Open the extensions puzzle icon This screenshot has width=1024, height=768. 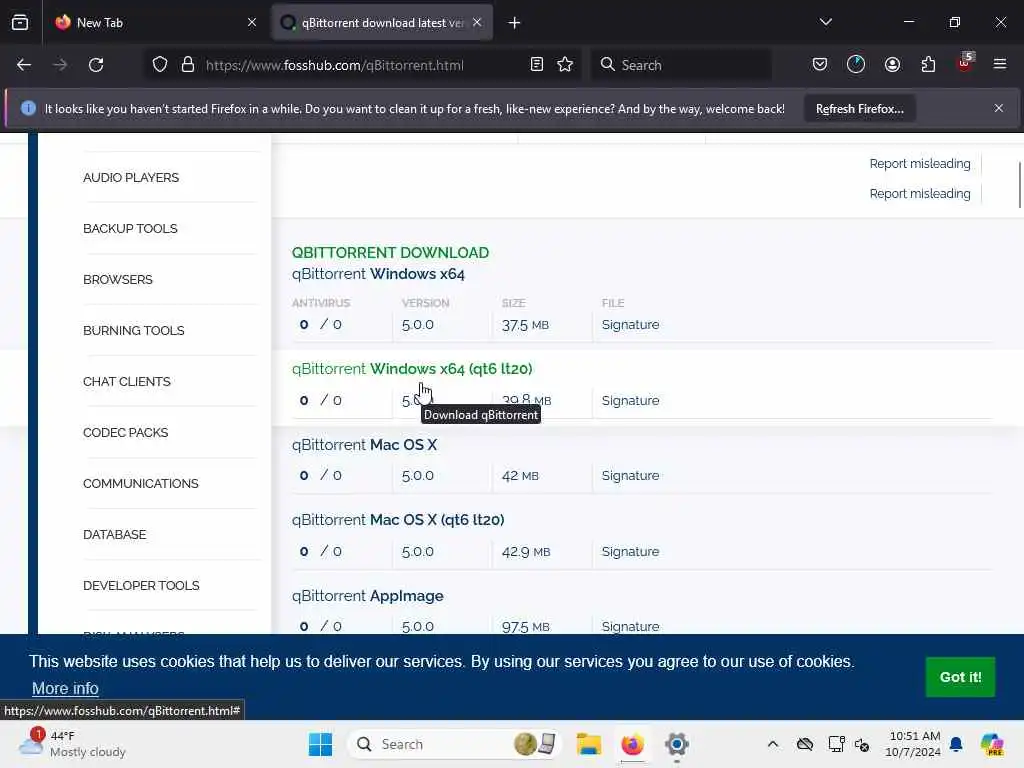(x=928, y=65)
